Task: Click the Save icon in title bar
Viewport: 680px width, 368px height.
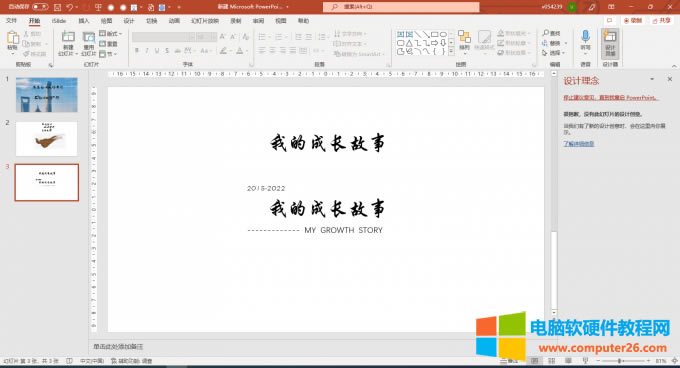Action: click(57, 7)
